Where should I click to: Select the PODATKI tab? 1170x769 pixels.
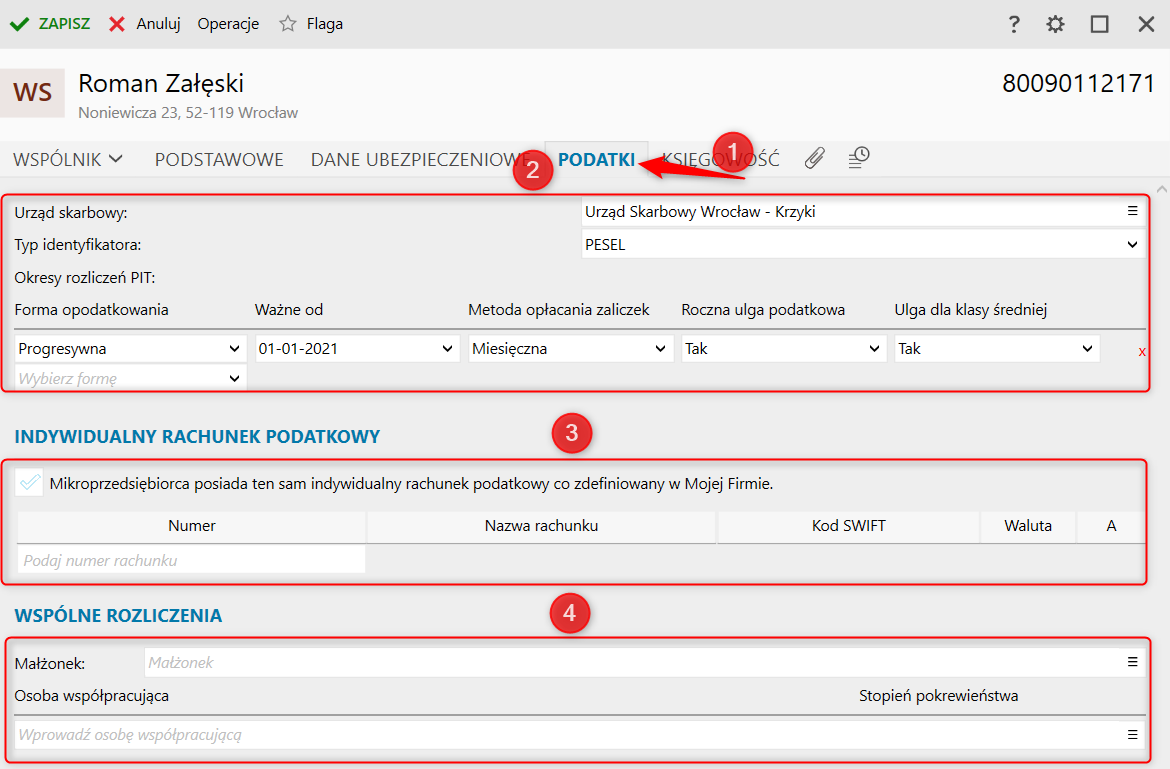(596, 159)
